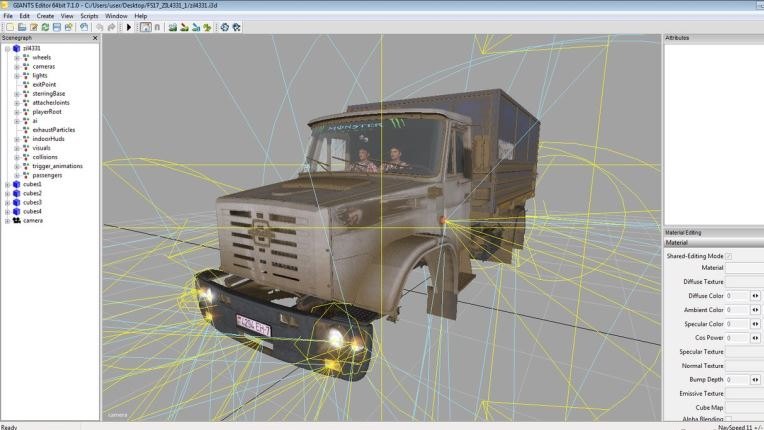Click the blue floppy disk Save icon

coord(57,27)
